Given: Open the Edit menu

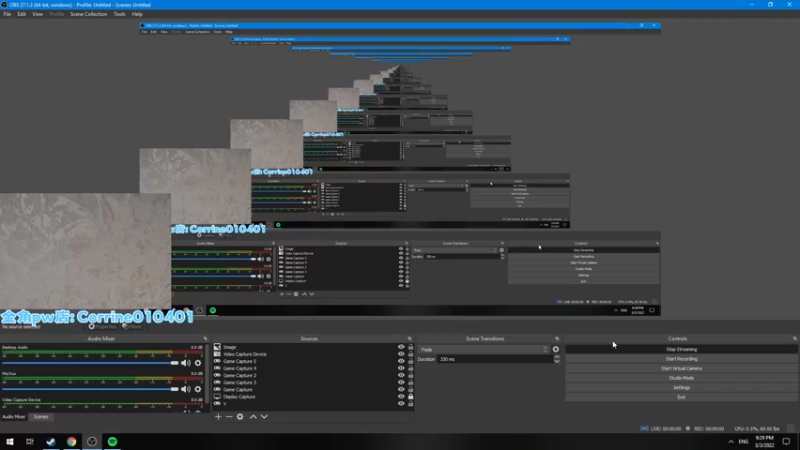Looking at the screenshot, I should (x=21, y=14).
